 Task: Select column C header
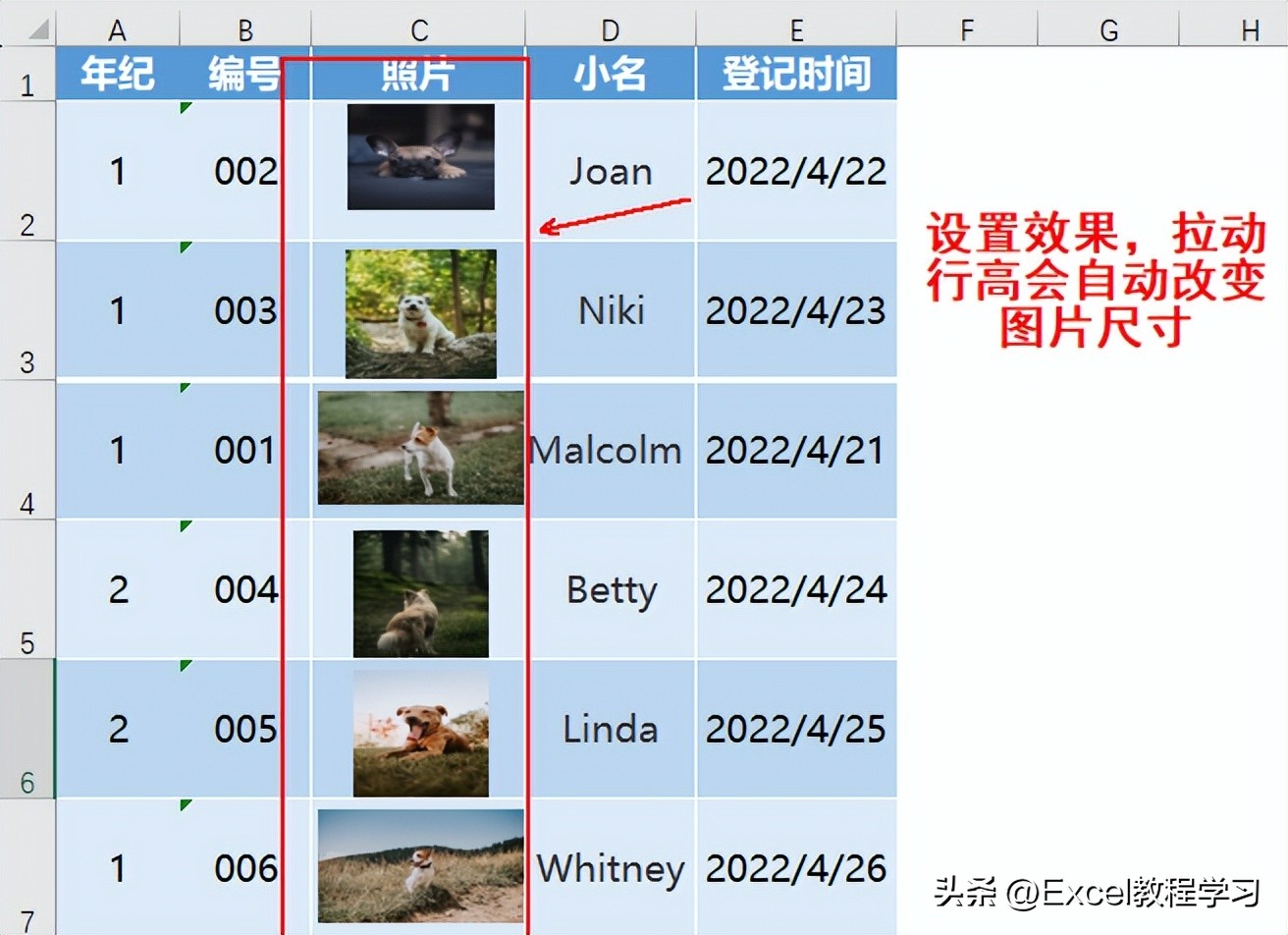tap(418, 29)
